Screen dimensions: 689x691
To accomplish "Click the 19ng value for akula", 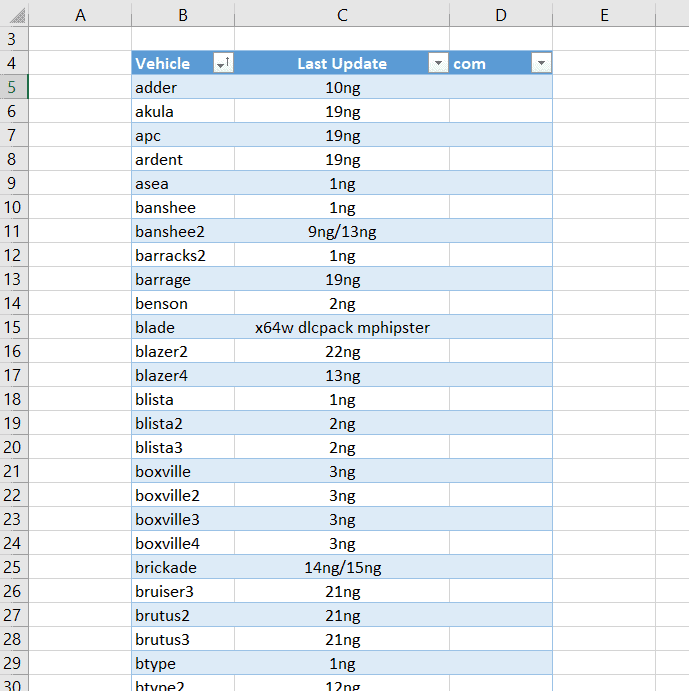I will (x=342, y=111).
